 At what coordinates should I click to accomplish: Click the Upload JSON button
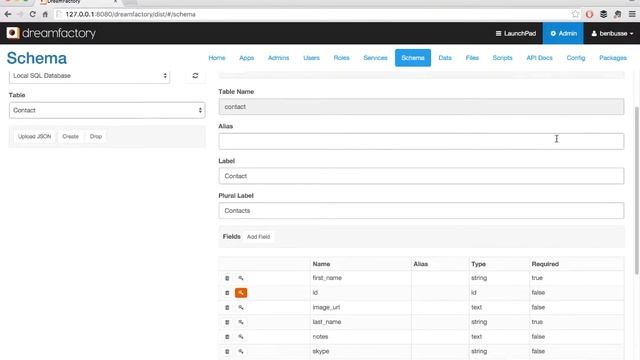point(35,136)
